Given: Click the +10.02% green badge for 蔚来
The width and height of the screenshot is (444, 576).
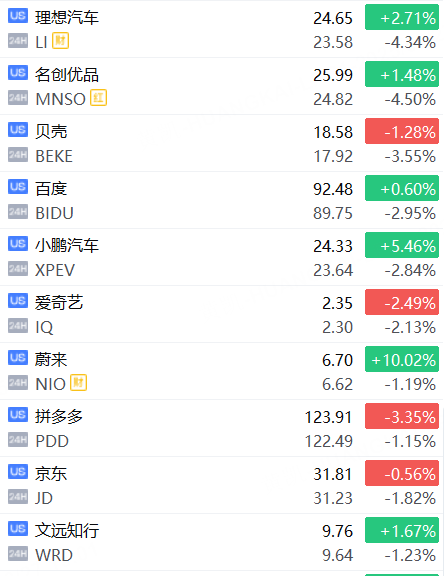Looking at the screenshot, I should click(402, 359).
